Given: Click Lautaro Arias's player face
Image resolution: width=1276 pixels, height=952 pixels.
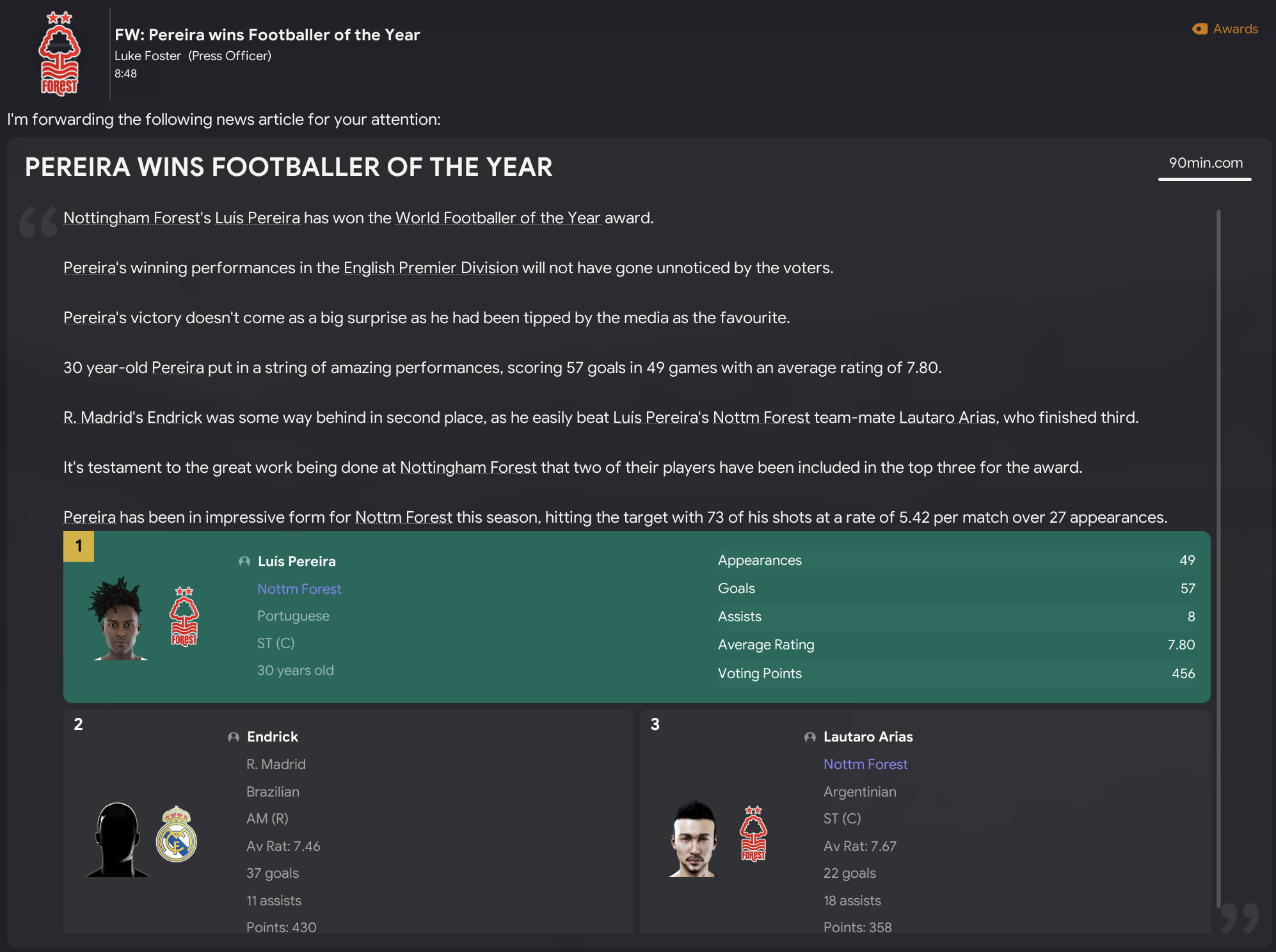Looking at the screenshot, I should click(694, 838).
